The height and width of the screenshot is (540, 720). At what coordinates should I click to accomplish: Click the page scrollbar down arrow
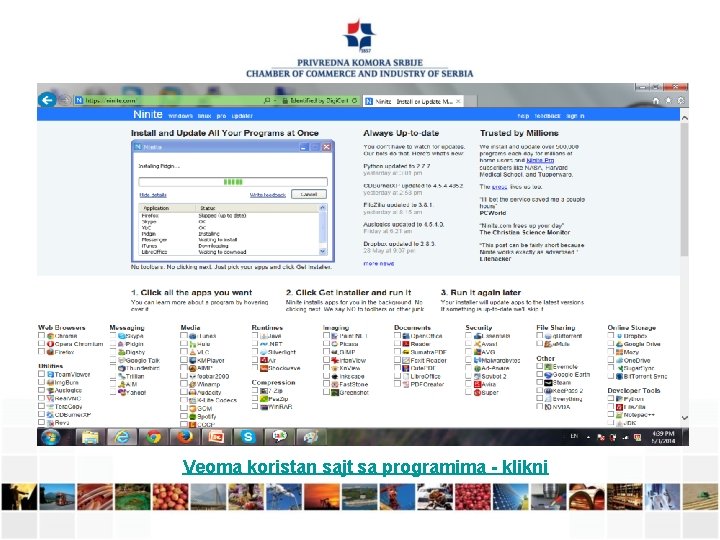coord(684,418)
